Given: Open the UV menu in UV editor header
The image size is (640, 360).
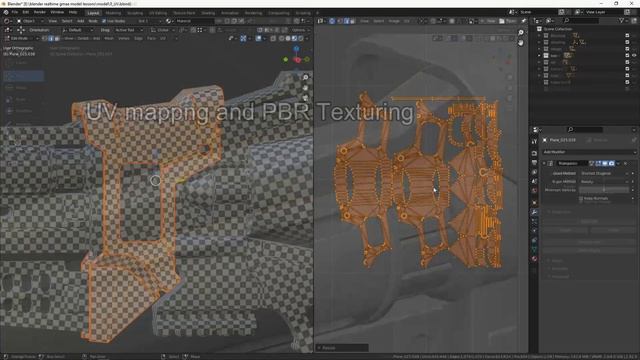Looking at the screenshot, I should tap(407, 21).
